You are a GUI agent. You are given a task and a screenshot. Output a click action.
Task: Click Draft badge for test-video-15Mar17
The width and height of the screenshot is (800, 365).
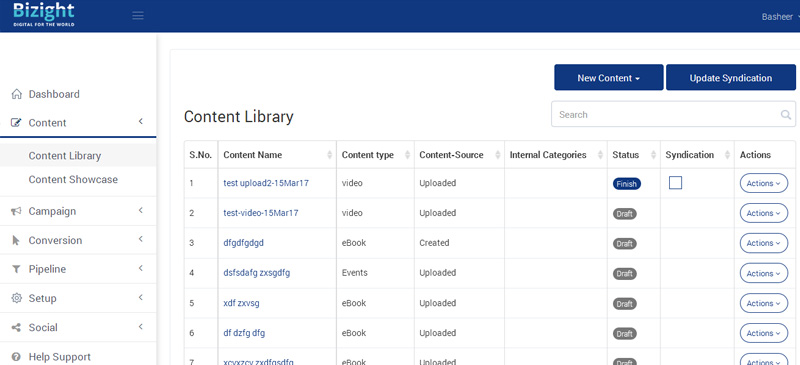(624, 214)
